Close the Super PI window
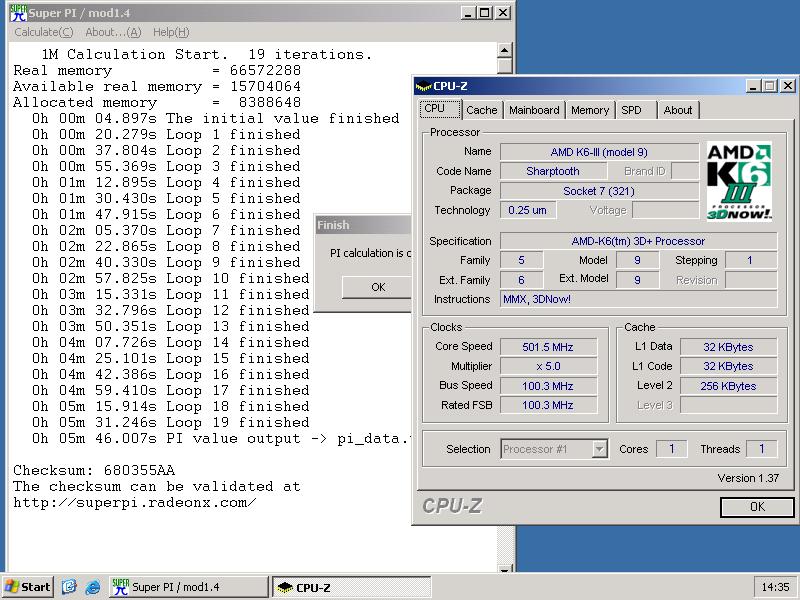Screen dimensions: 800x600 503,13
